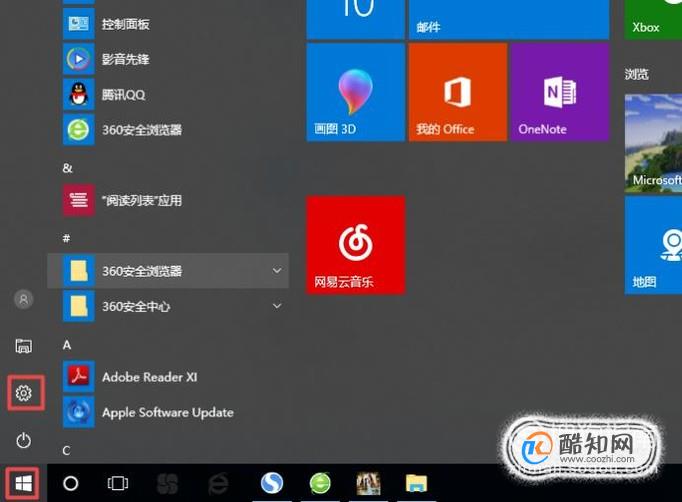Click the # section header
This screenshot has height=502, width=682.
[67, 238]
